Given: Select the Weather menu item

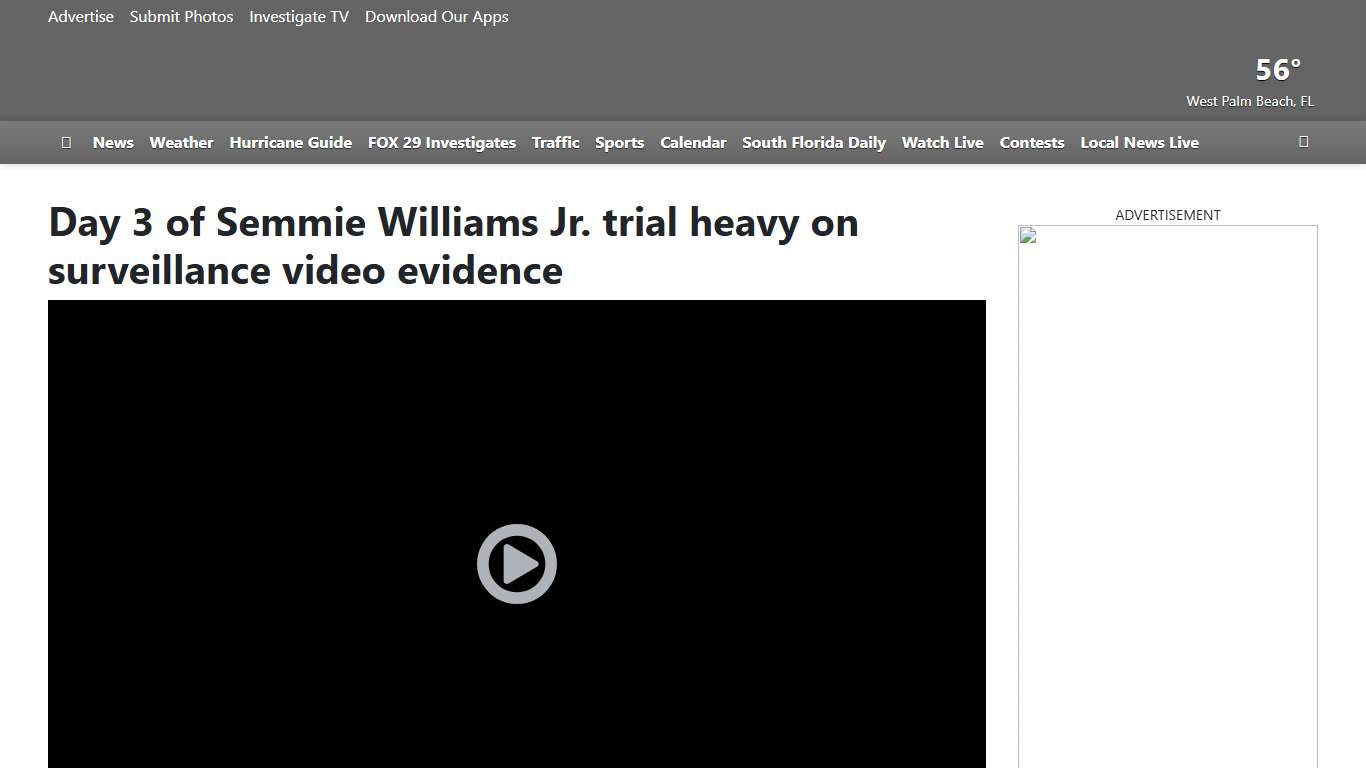Looking at the screenshot, I should tap(181, 142).
